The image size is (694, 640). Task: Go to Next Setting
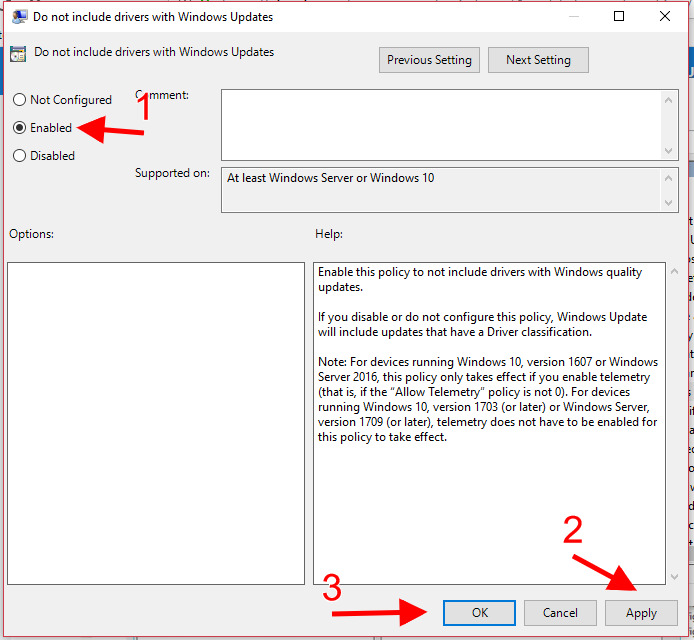(x=538, y=60)
